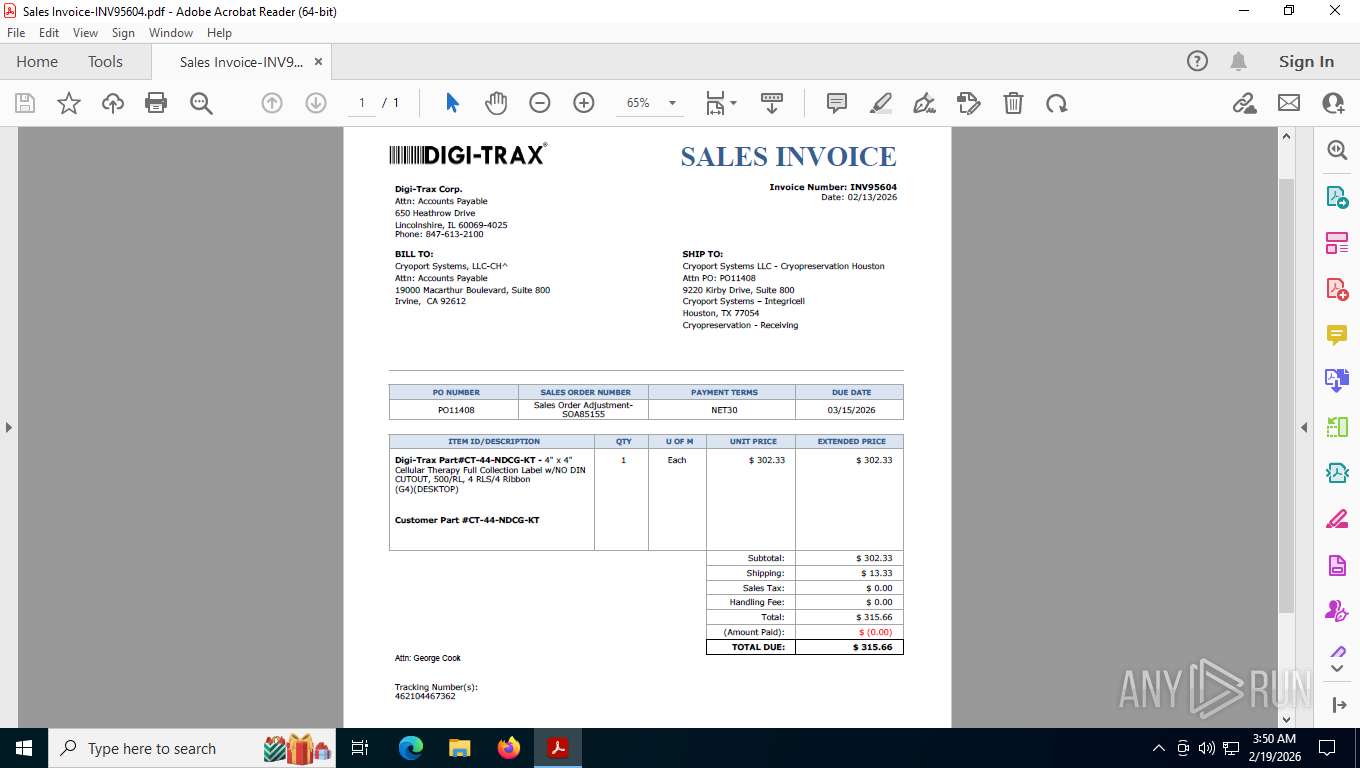Collapse the right tools pane
This screenshot has width=1360, height=768.
pos(1303,428)
